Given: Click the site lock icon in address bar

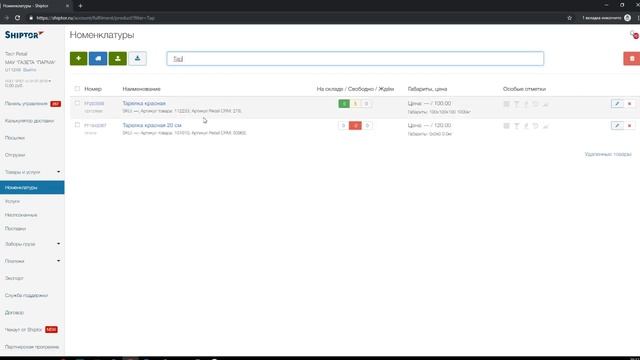Looking at the screenshot, I should 31,18.
